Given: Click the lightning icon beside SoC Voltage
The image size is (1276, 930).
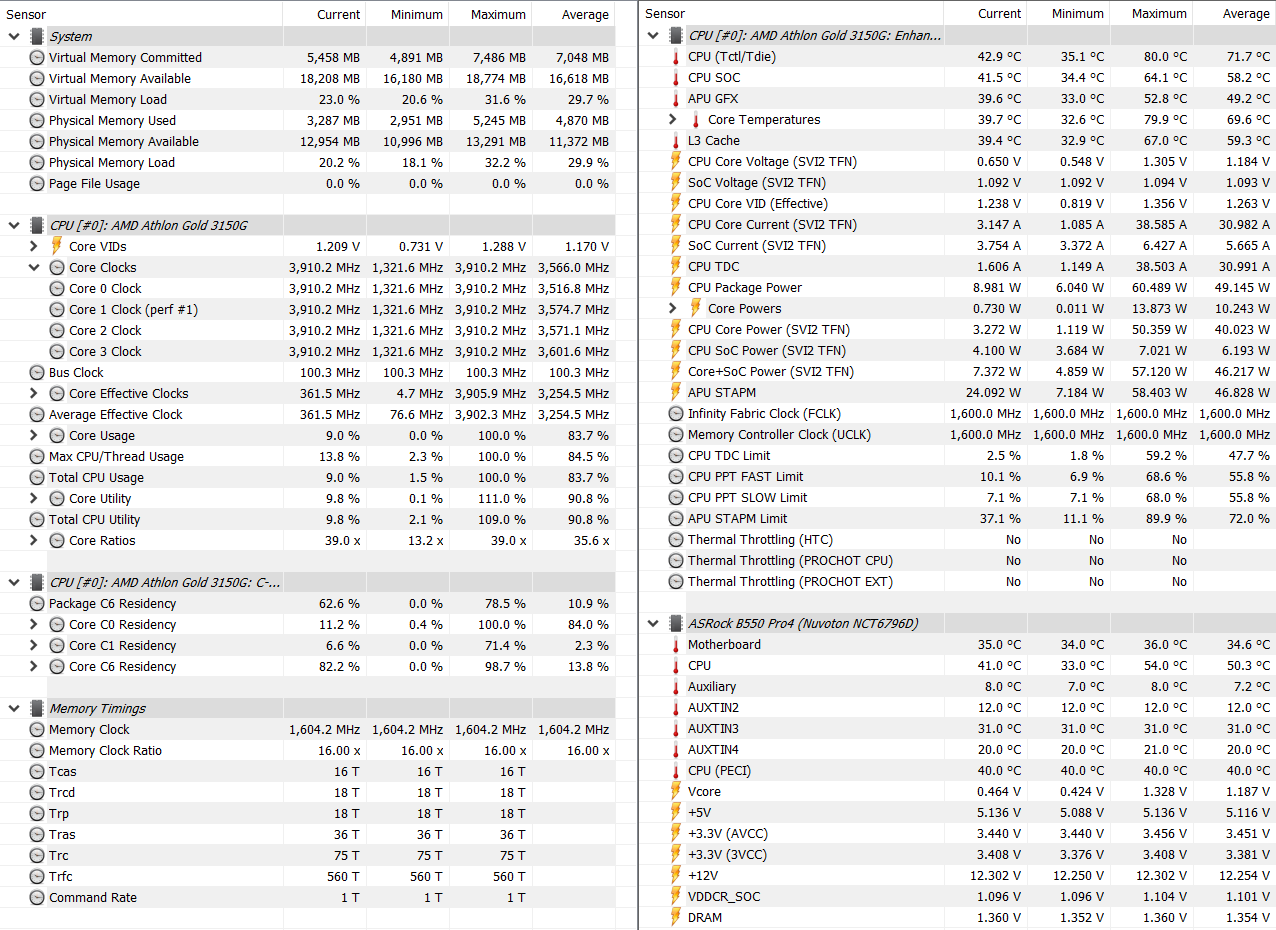Looking at the screenshot, I should click(676, 183).
